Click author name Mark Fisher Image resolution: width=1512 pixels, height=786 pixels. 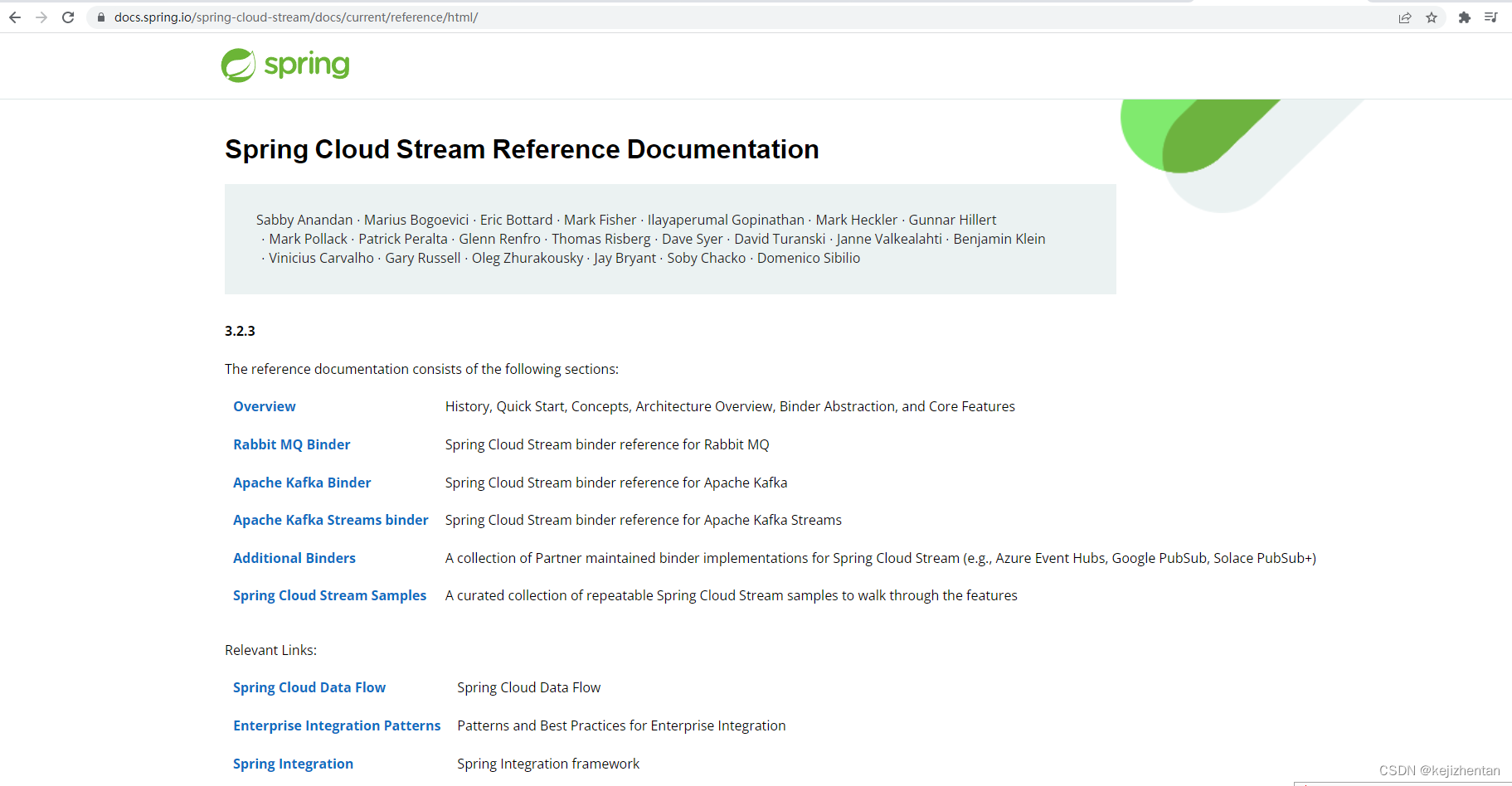600,220
